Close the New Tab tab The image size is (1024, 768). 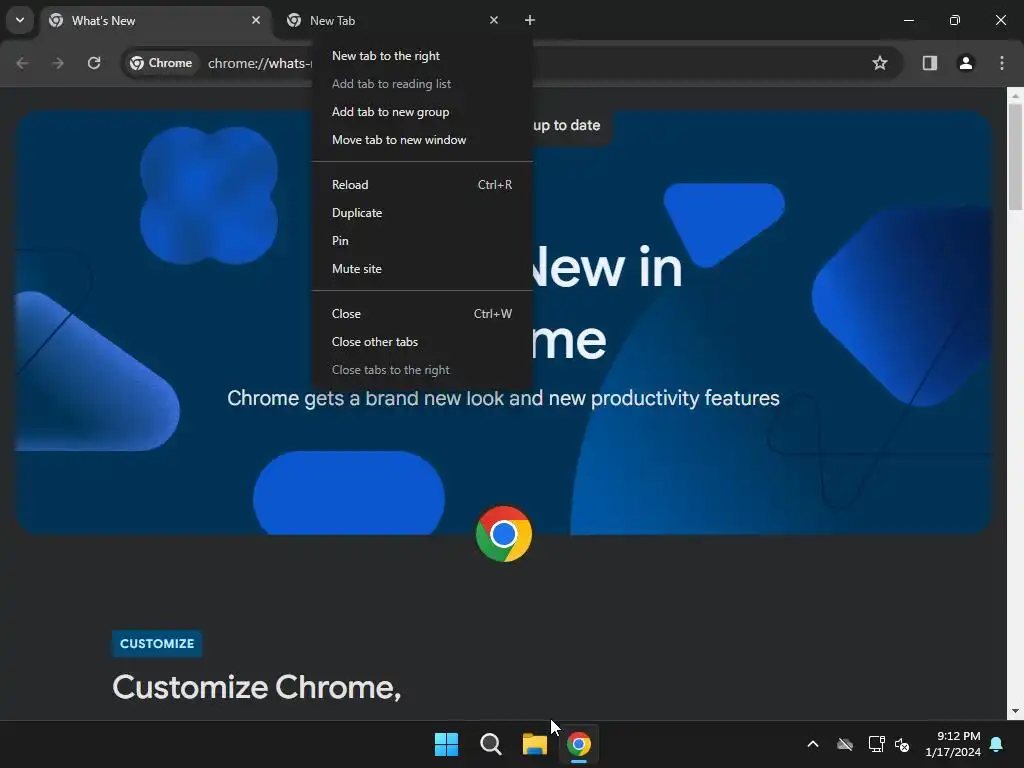(x=494, y=20)
